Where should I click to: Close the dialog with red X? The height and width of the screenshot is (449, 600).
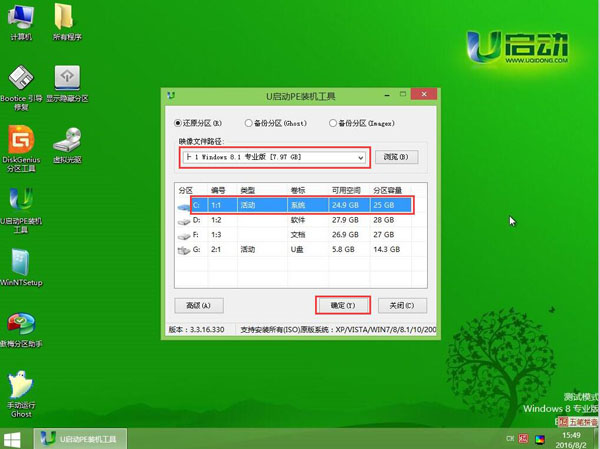424,94
